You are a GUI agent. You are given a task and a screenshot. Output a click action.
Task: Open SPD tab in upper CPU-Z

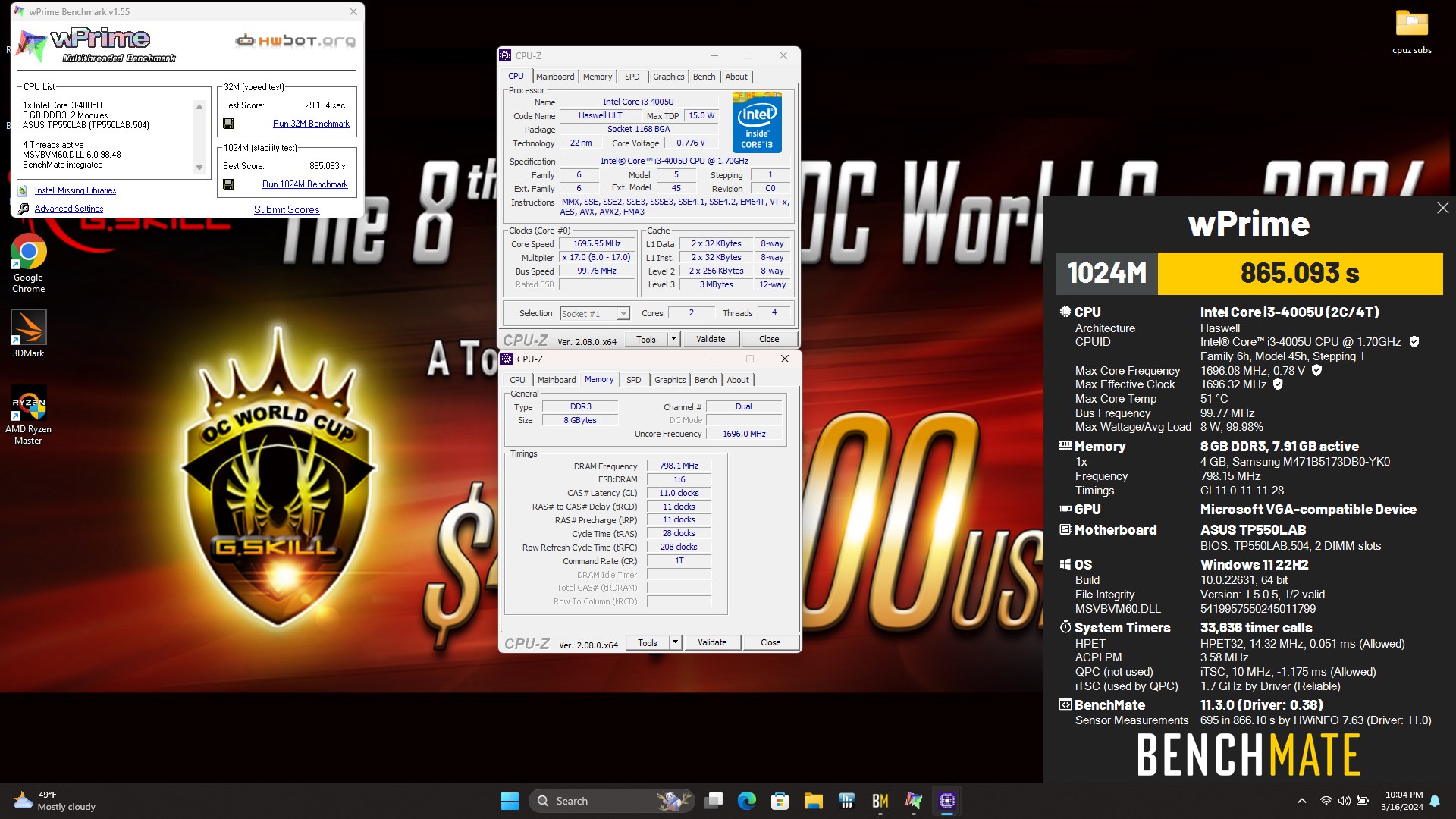tap(632, 77)
